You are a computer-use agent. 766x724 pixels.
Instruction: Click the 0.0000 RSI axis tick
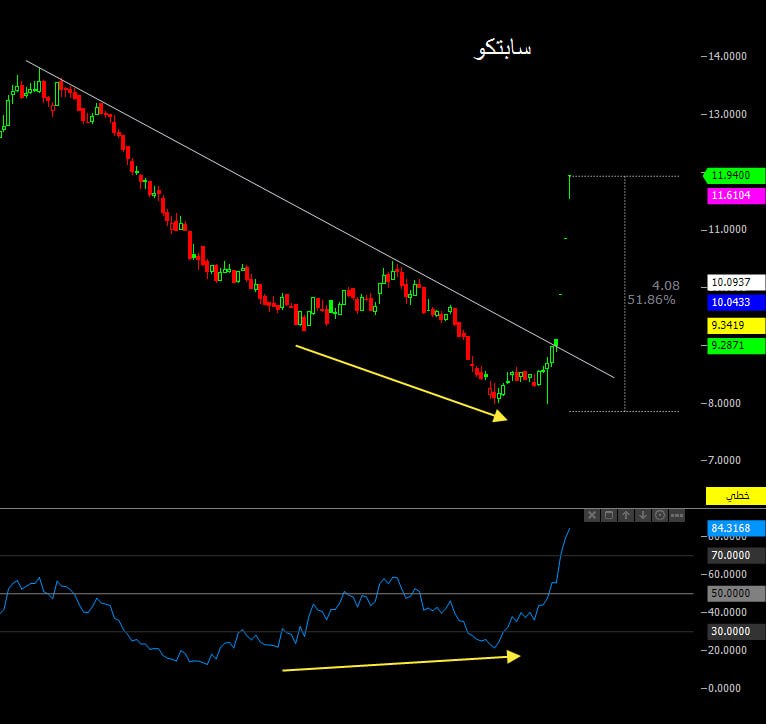point(724,688)
